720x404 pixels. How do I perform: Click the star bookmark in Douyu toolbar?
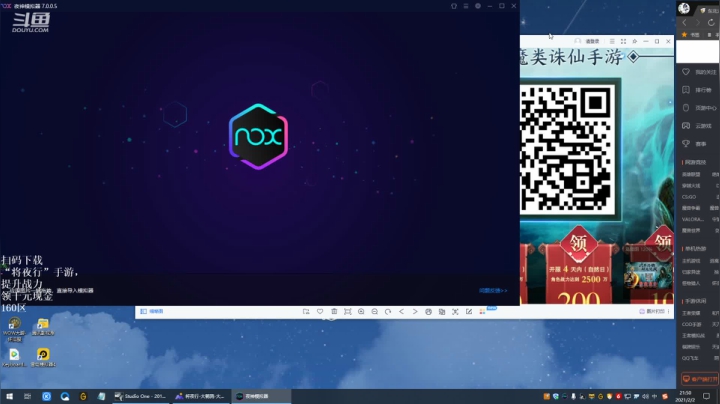click(x=684, y=35)
